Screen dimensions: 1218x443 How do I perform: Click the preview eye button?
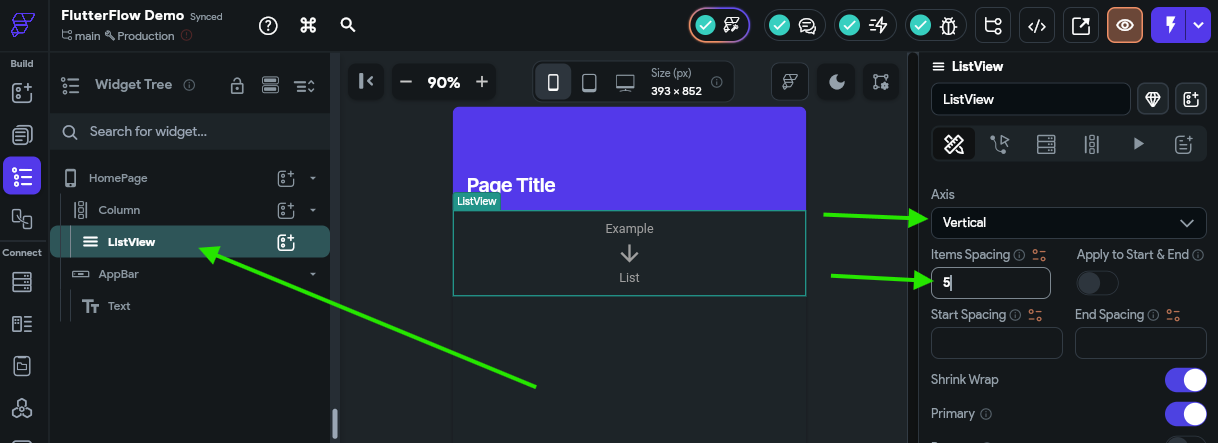pyautogui.click(x=1125, y=26)
